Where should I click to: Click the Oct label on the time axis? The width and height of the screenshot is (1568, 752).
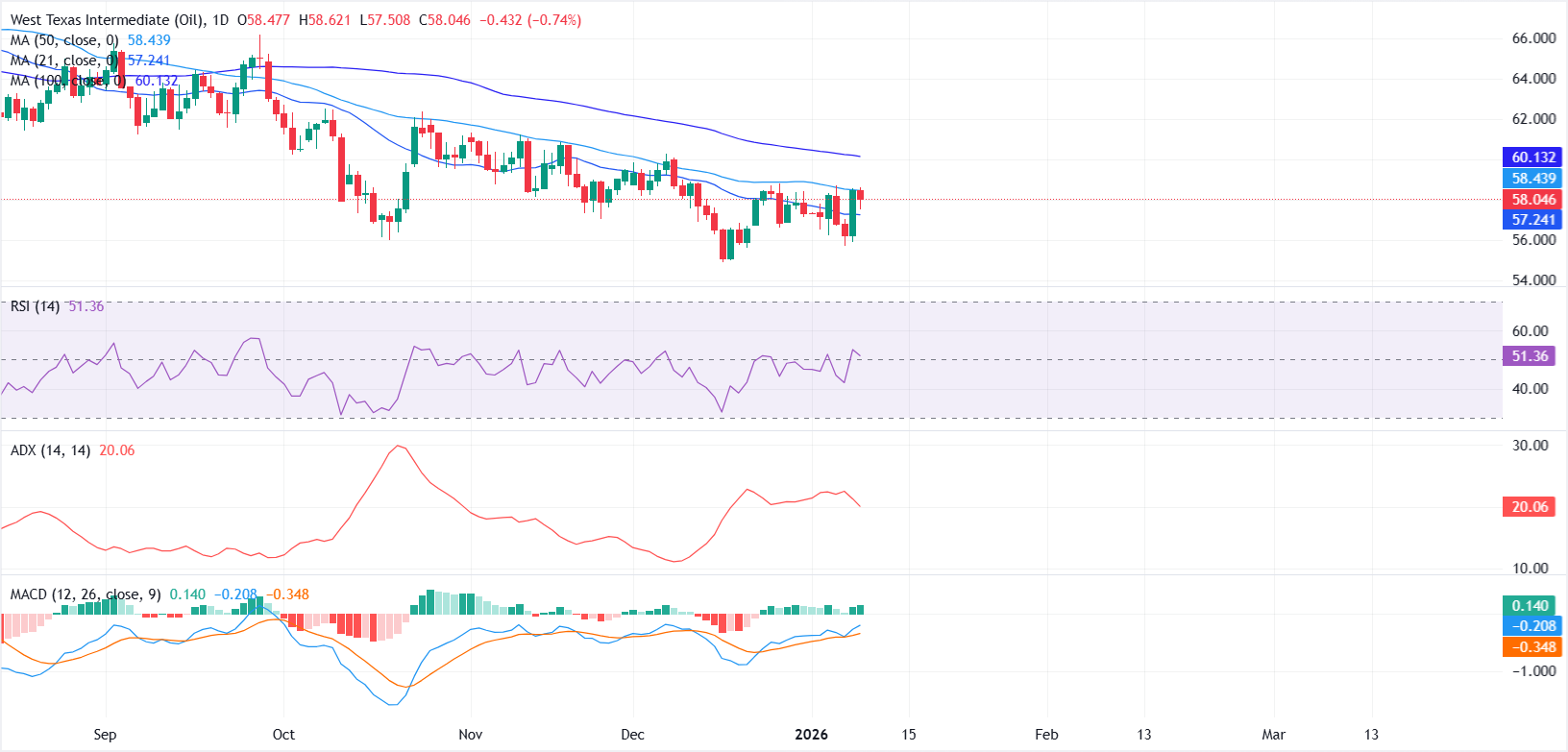[283, 735]
